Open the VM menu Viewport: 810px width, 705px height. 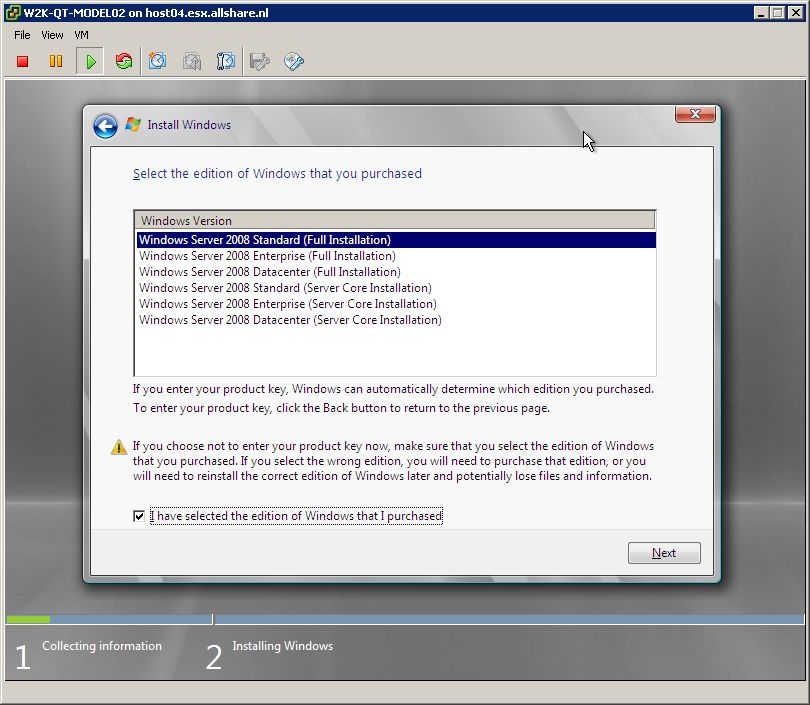(x=81, y=35)
